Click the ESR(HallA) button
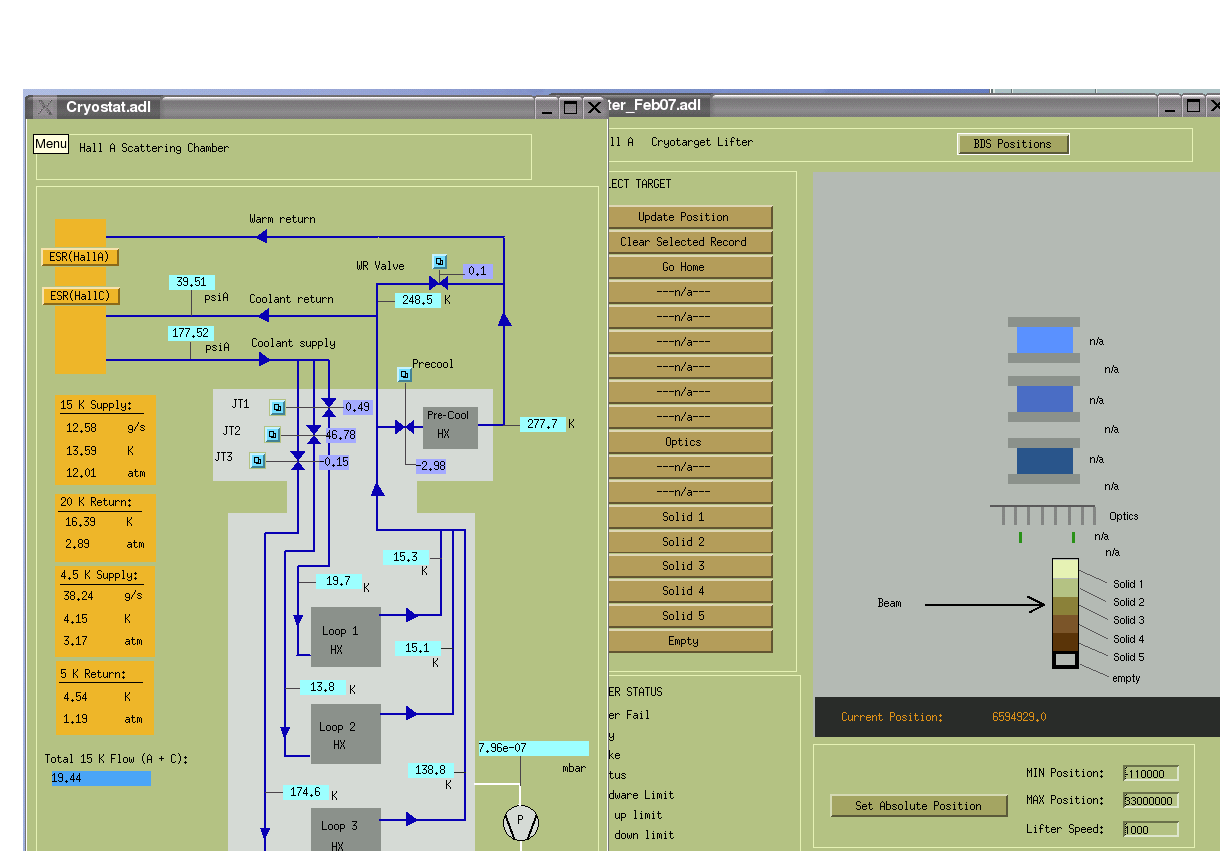The image size is (1220, 851). 80,257
